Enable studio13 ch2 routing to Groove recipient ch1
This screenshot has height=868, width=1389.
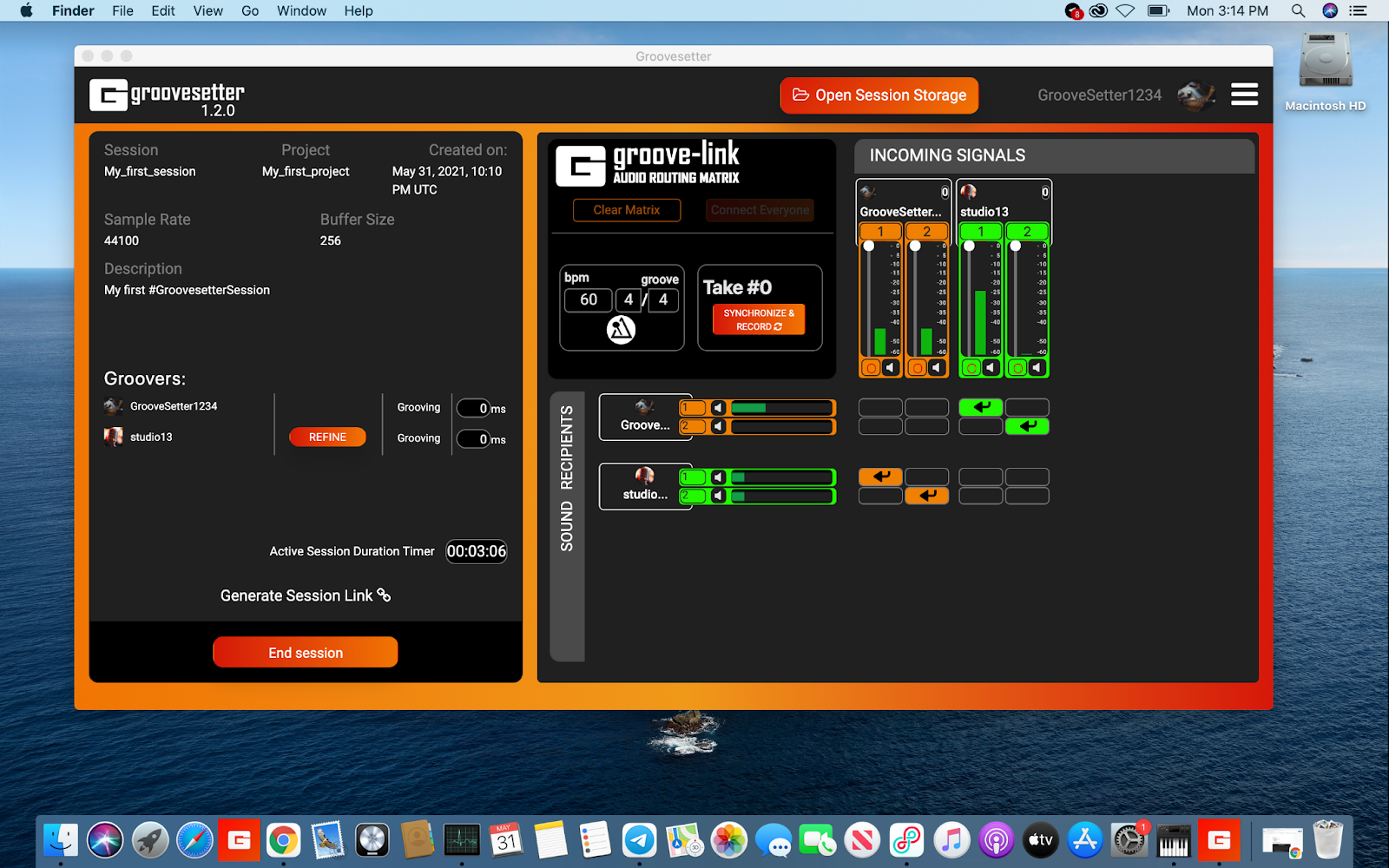[1027, 407]
